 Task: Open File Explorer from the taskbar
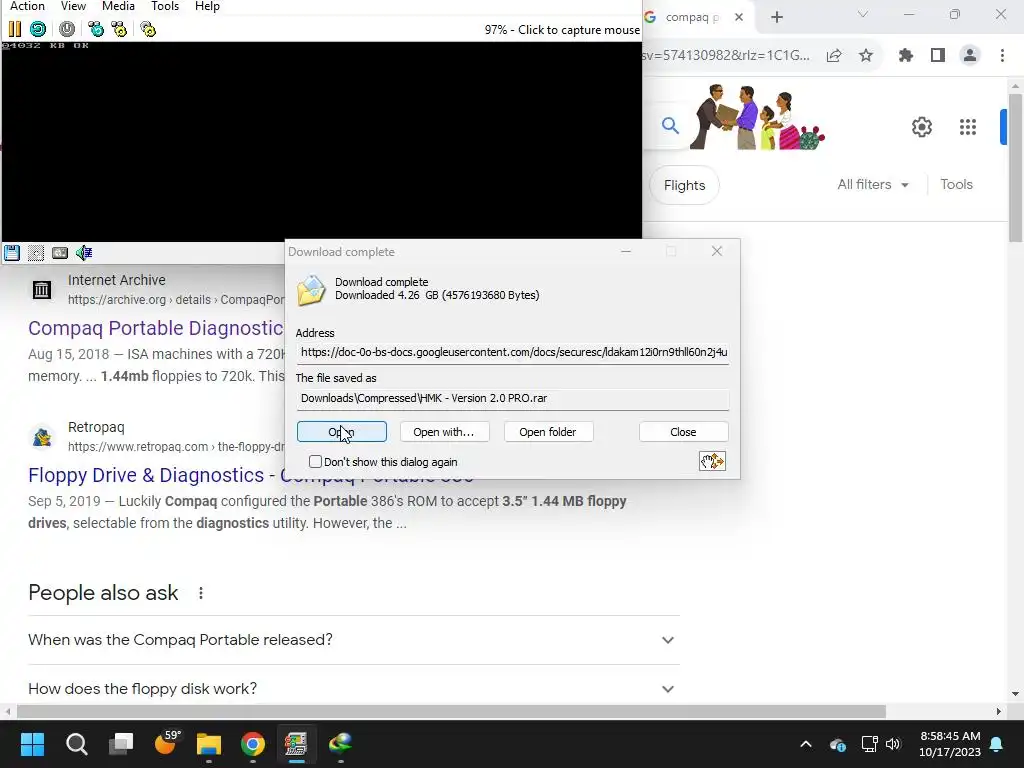tap(209, 744)
